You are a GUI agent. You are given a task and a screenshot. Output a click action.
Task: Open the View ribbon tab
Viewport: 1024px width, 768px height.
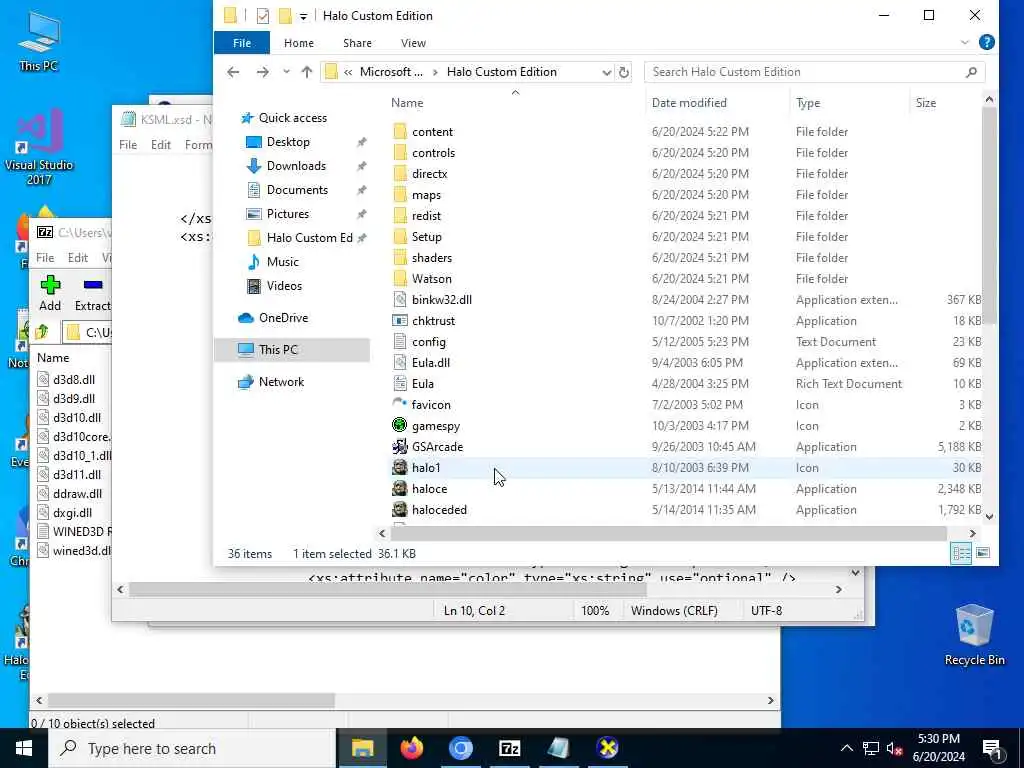pyautogui.click(x=413, y=43)
